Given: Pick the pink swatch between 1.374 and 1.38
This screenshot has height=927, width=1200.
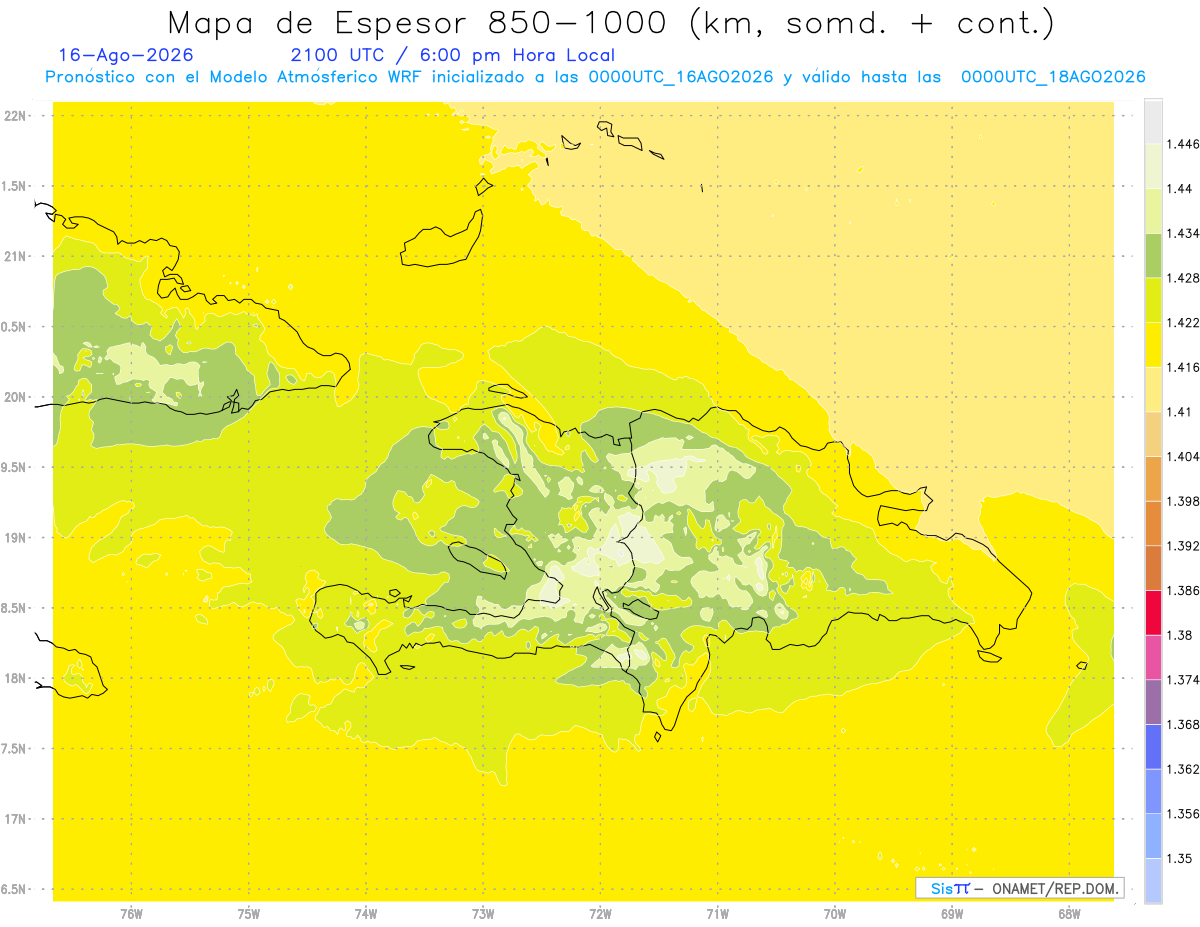Looking at the screenshot, I should tap(1153, 657).
